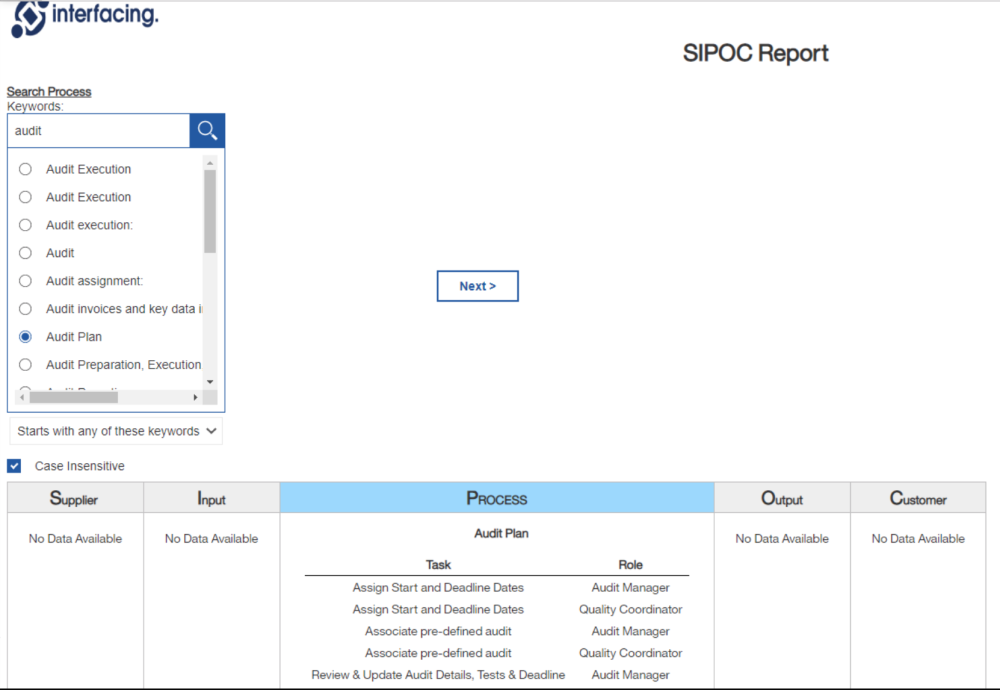
Task: Select the Audit Plan radio button
Action: pos(25,337)
